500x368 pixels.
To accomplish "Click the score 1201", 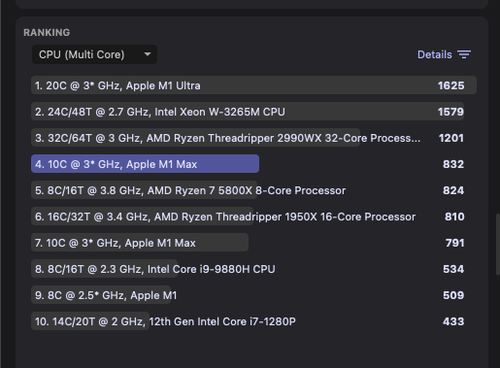I will (x=451, y=138).
